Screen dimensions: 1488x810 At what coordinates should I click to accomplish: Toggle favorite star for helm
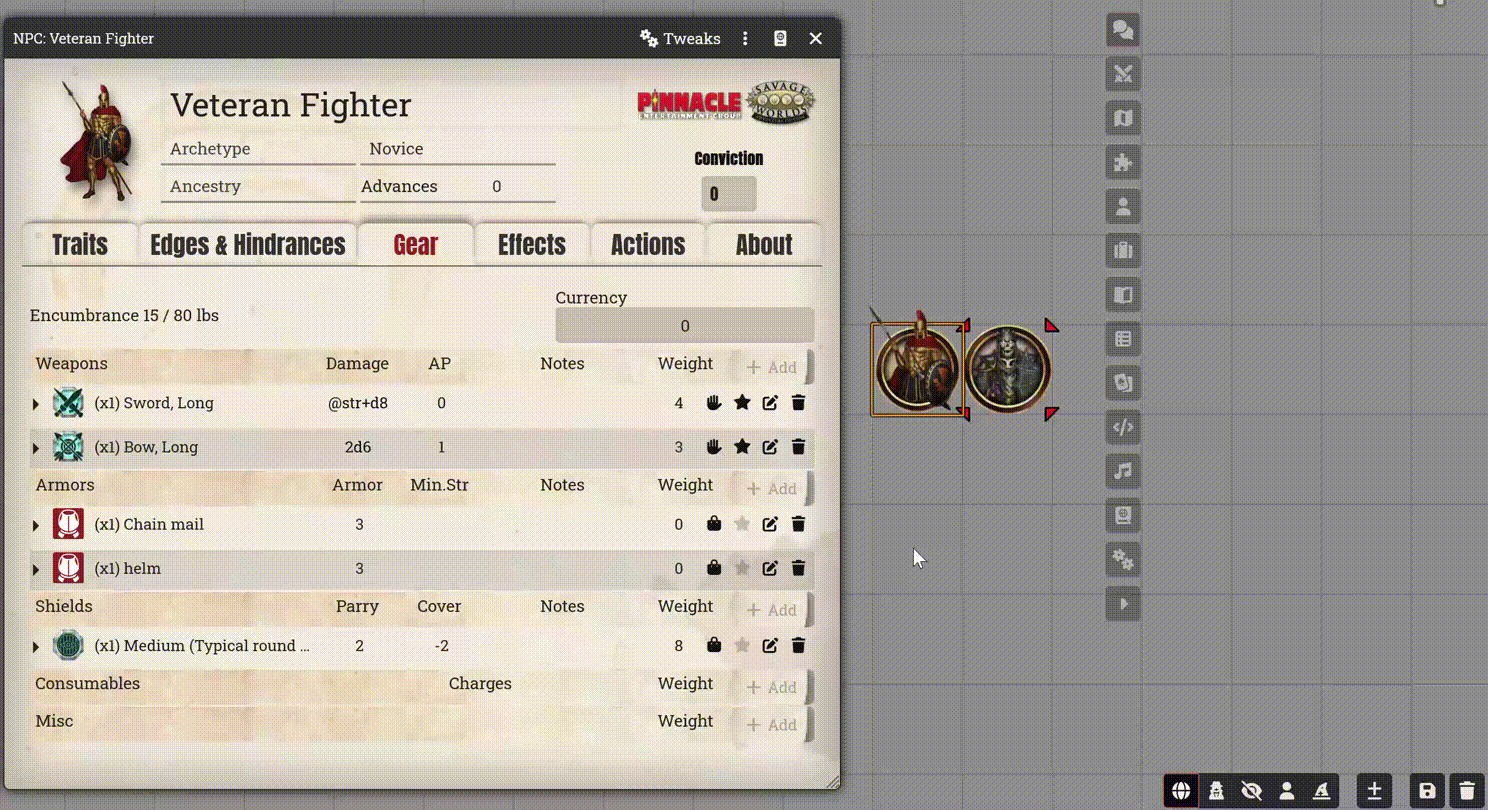coord(742,568)
